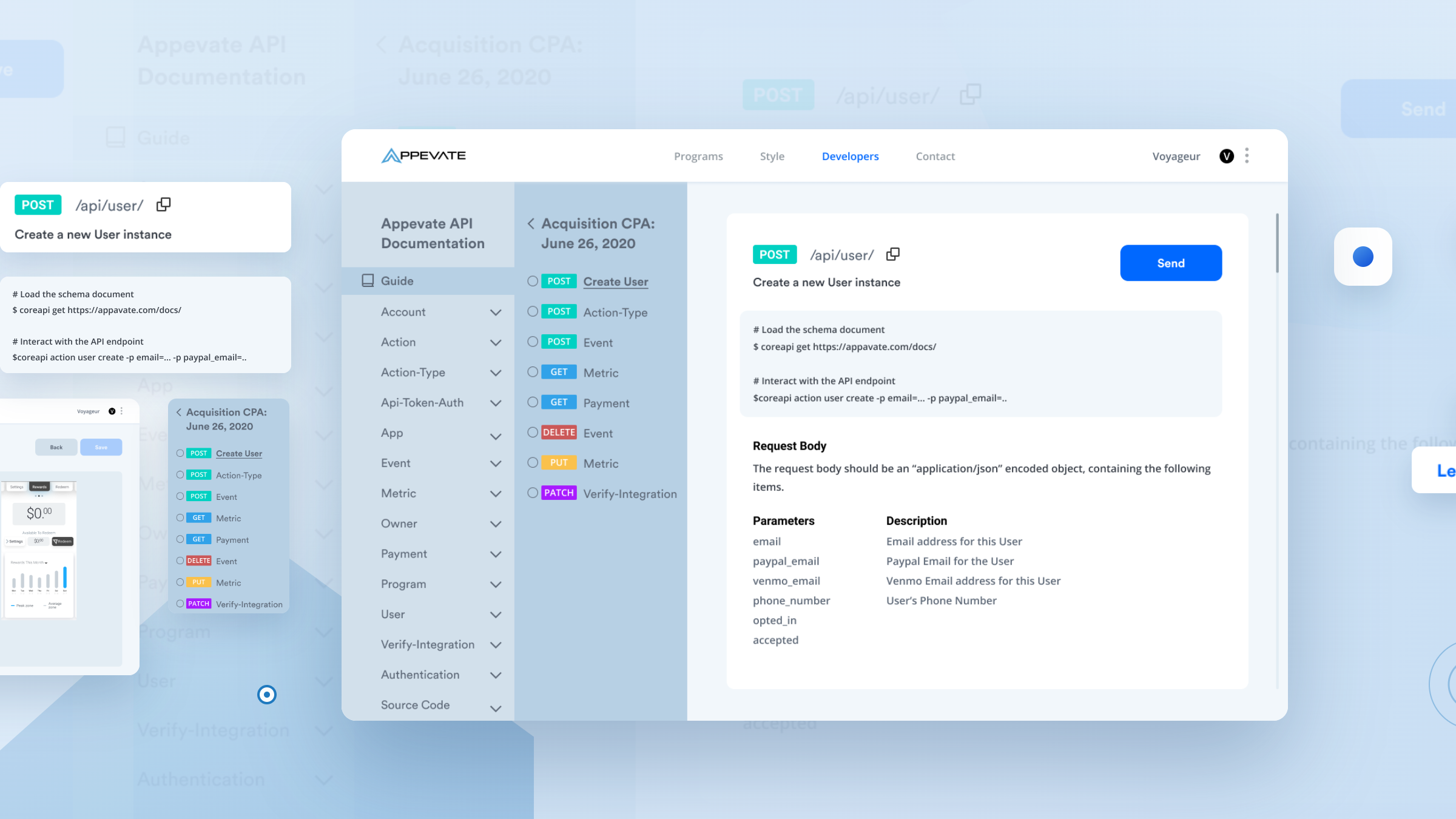Click the Guide book icon in sidebar

[x=368, y=280]
